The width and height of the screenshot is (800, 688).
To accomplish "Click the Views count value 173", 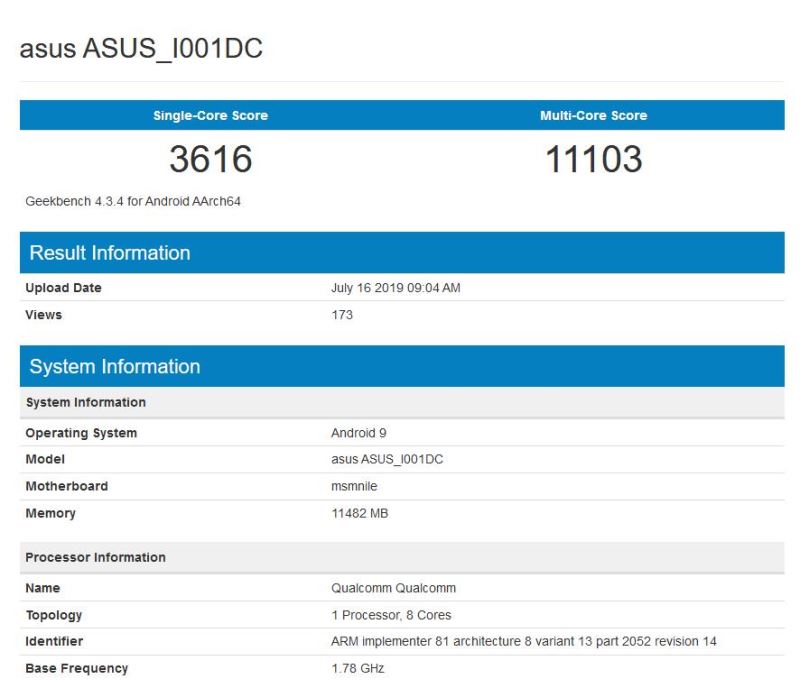I will point(342,315).
